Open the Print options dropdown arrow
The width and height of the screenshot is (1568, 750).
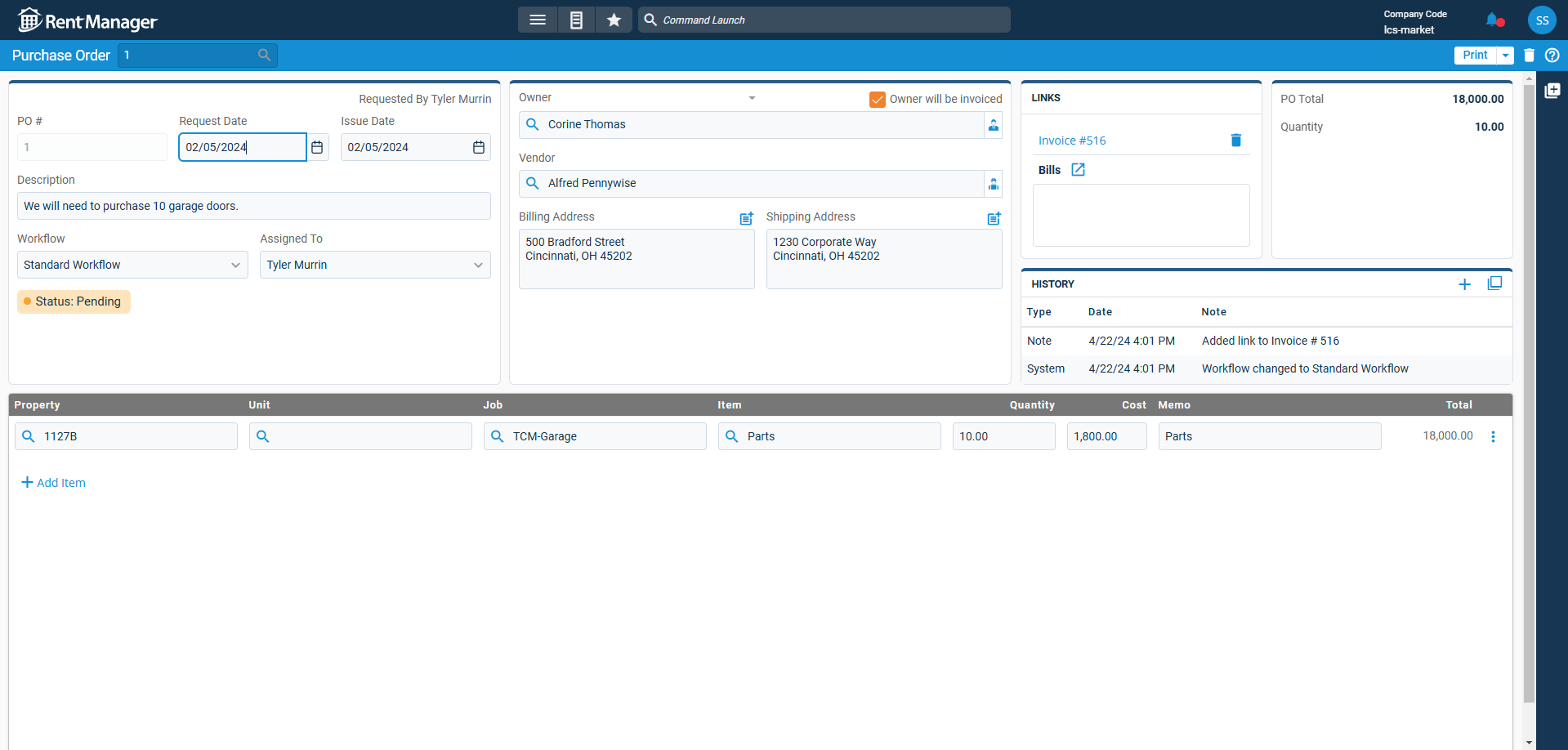(1505, 55)
